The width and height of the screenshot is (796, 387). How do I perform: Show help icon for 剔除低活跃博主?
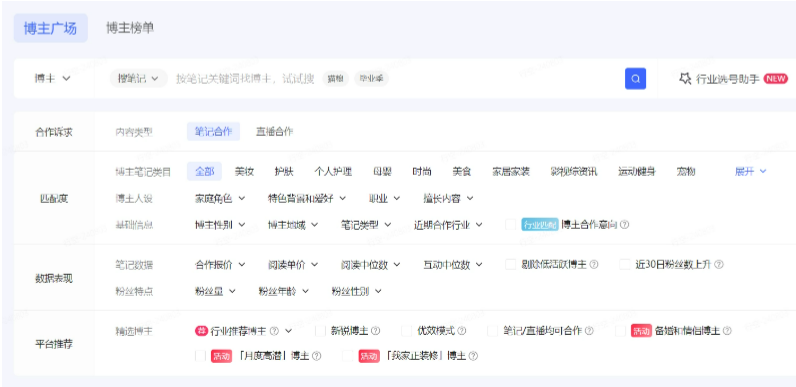click(x=593, y=265)
